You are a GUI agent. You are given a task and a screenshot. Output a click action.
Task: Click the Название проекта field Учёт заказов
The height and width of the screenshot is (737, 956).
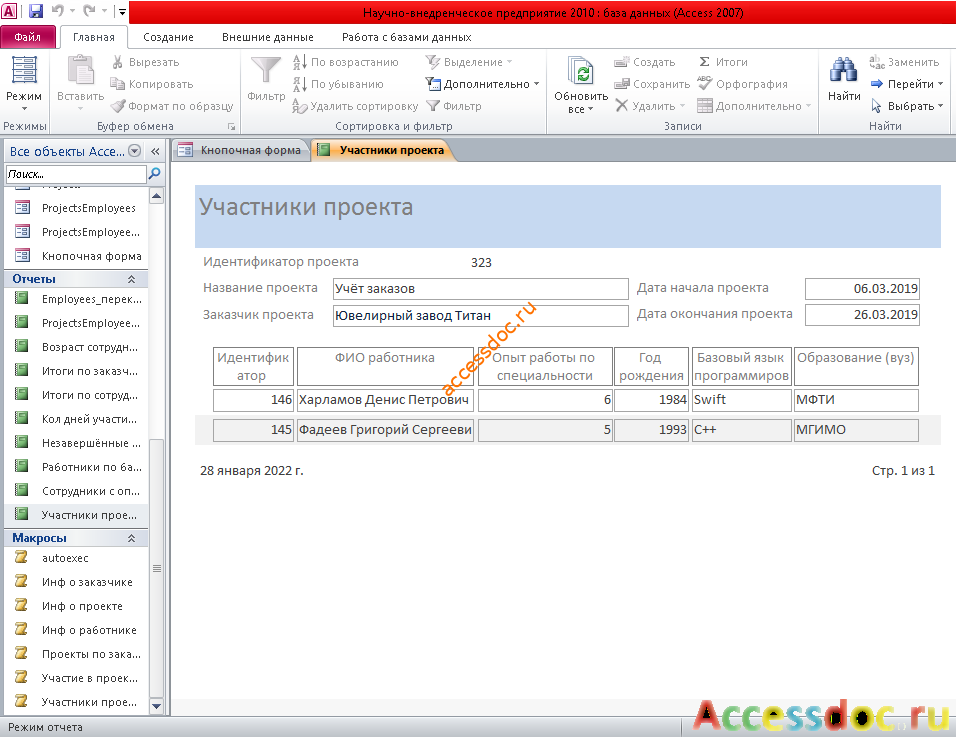coord(480,289)
